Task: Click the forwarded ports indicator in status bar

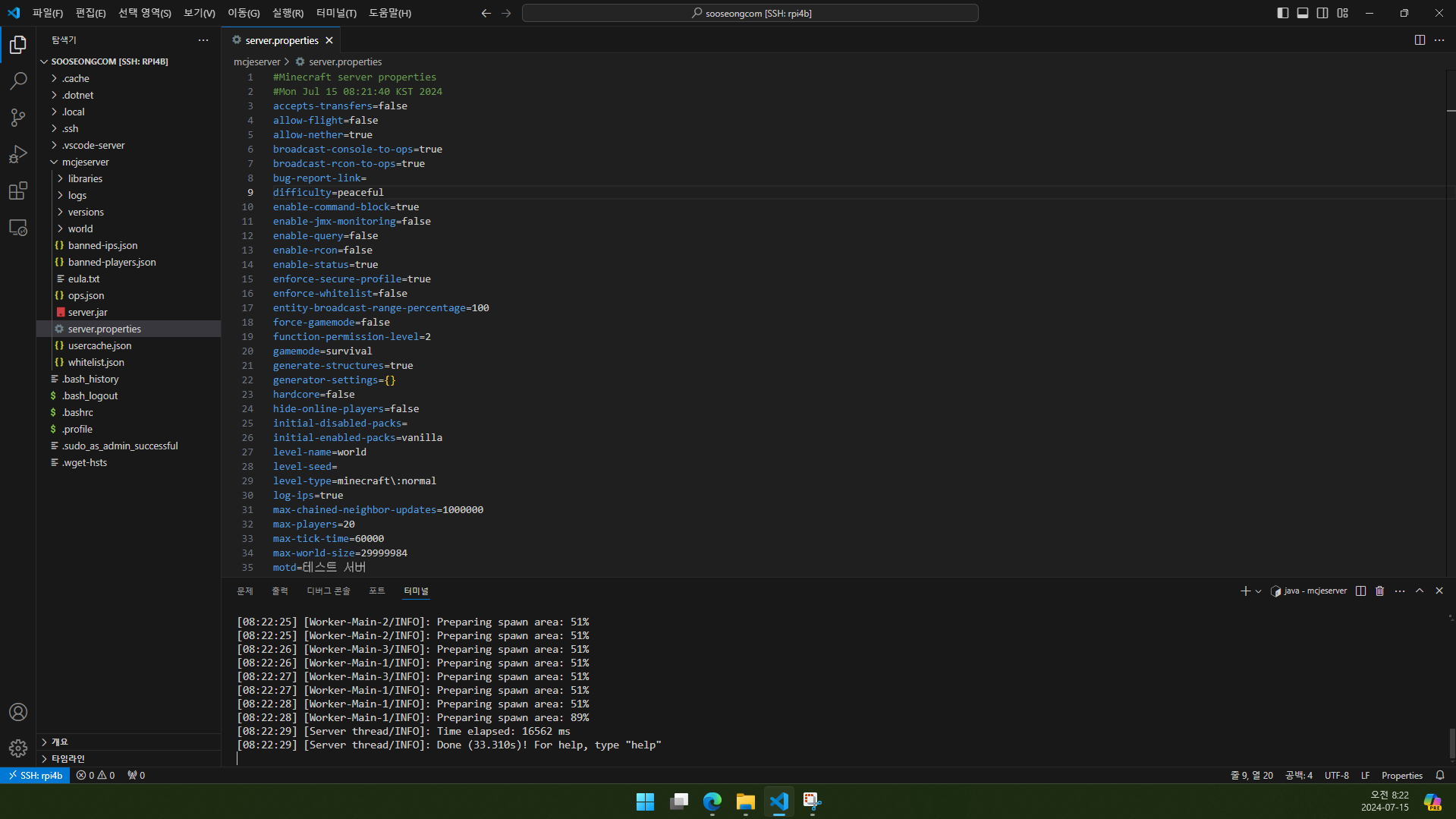Action: (x=137, y=776)
